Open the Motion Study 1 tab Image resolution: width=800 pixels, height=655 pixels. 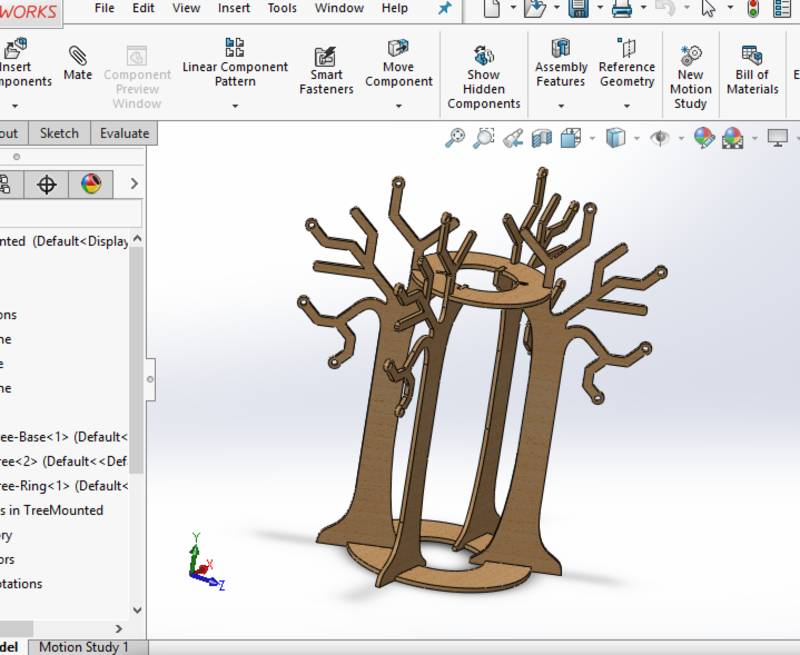click(83, 647)
